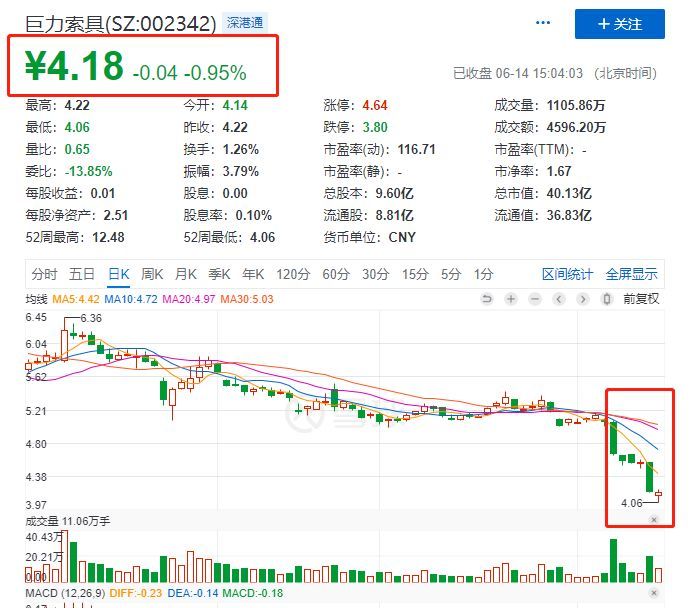Select the 周K chart tab
Screen dimensions: 691x608
coord(152,274)
